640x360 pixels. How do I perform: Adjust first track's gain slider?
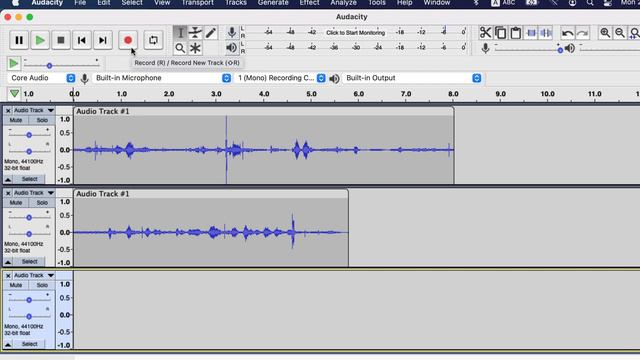(x=29, y=135)
